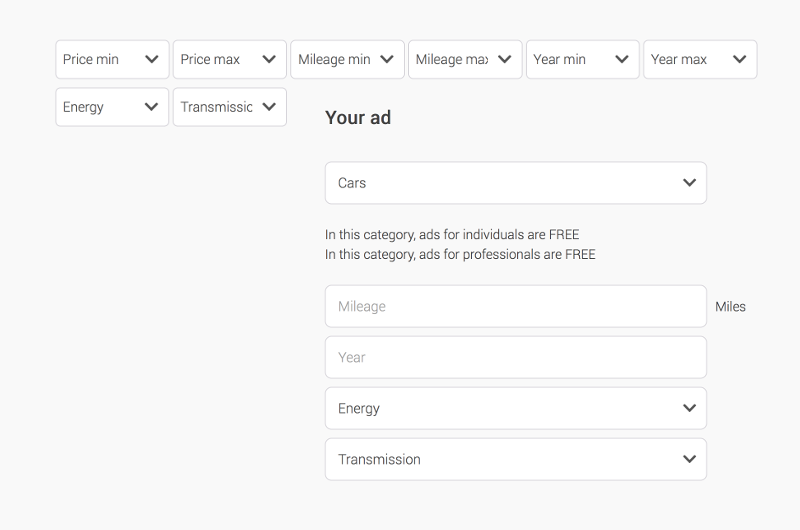The width and height of the screenshot is (800, 530).
Task: Click the chevron in the wide Energy field
Action: click(689, 408)
